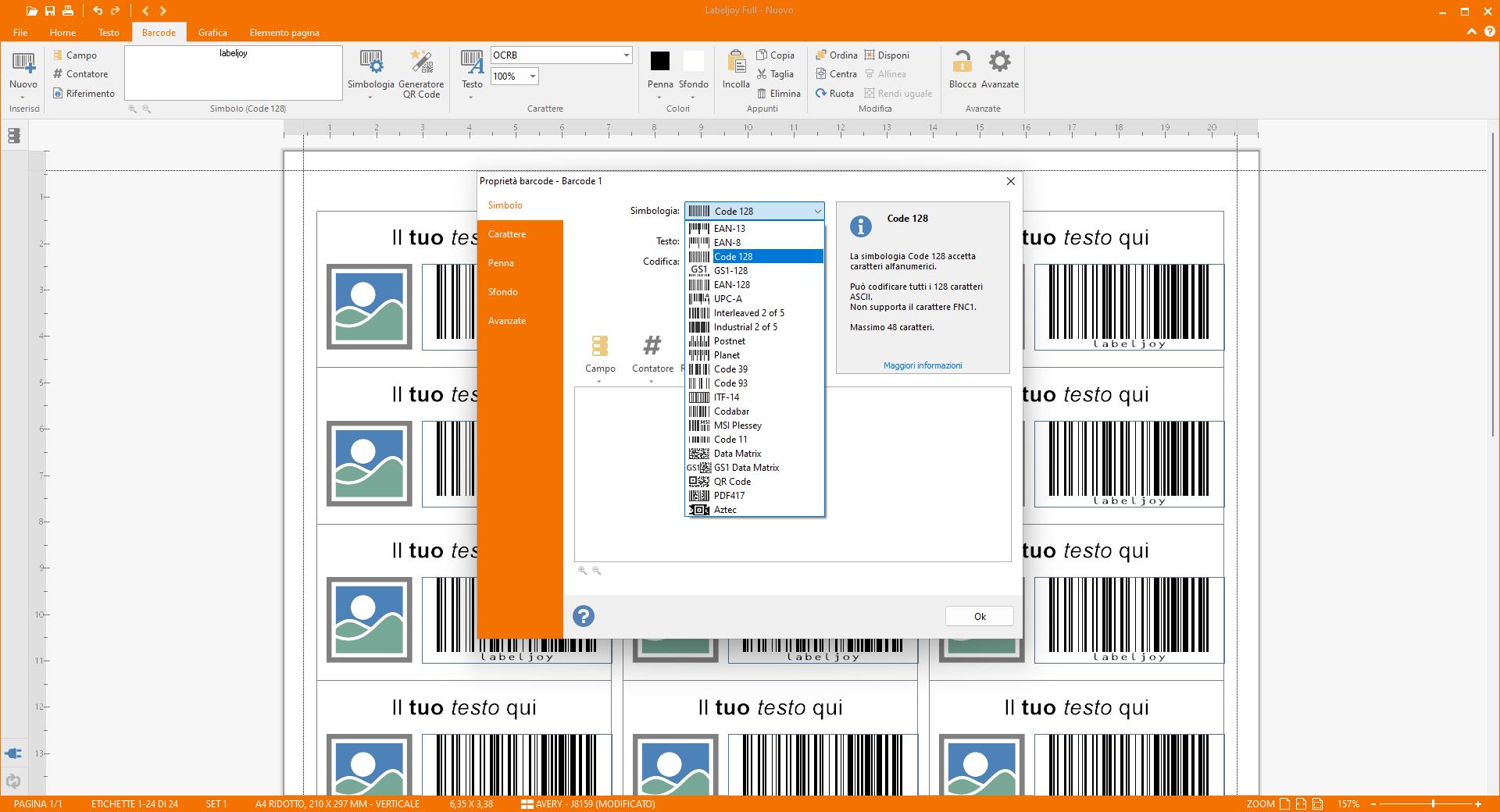Launch the Generatore QR Code tool
The width and height of the screenshot is (1500, 812).
(421, 74)
